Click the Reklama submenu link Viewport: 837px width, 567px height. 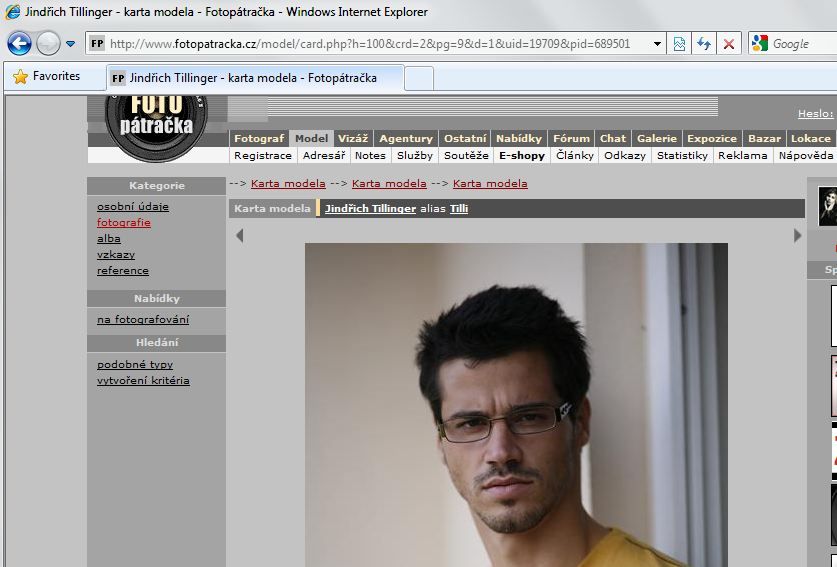(743, 155)
